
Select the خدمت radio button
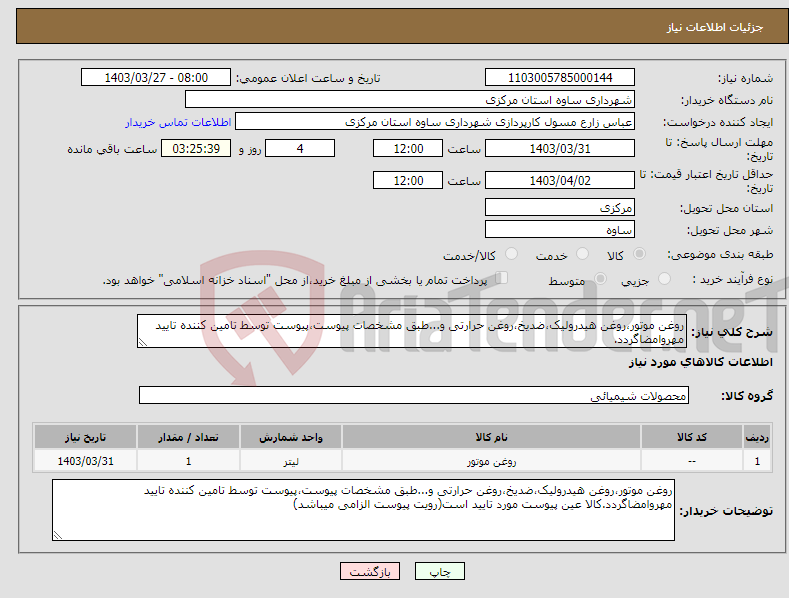click(x=582, y=254)
